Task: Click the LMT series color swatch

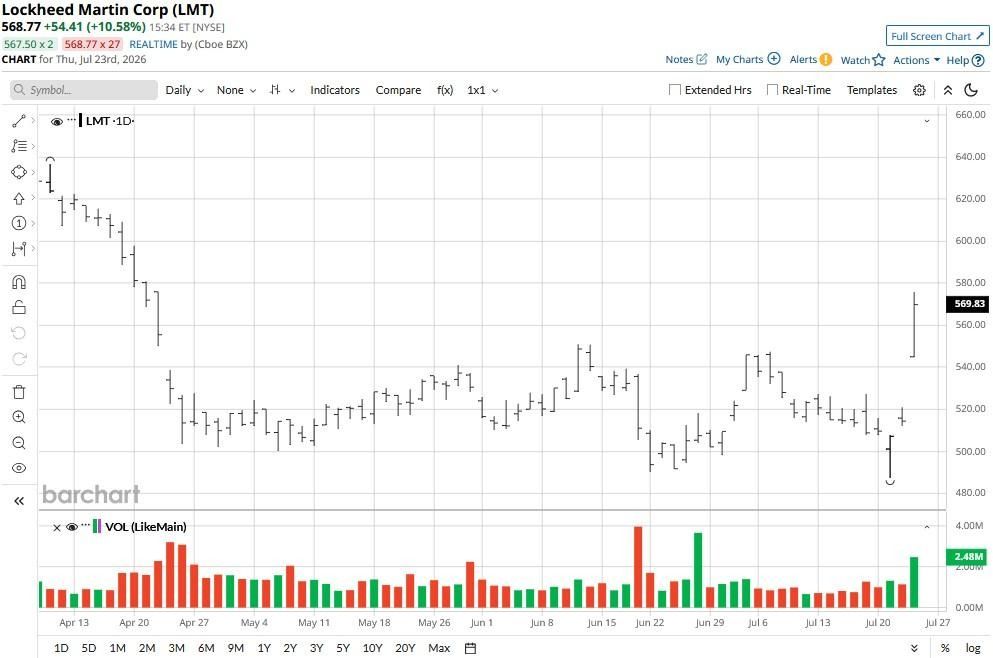Action: click(80, 120)
